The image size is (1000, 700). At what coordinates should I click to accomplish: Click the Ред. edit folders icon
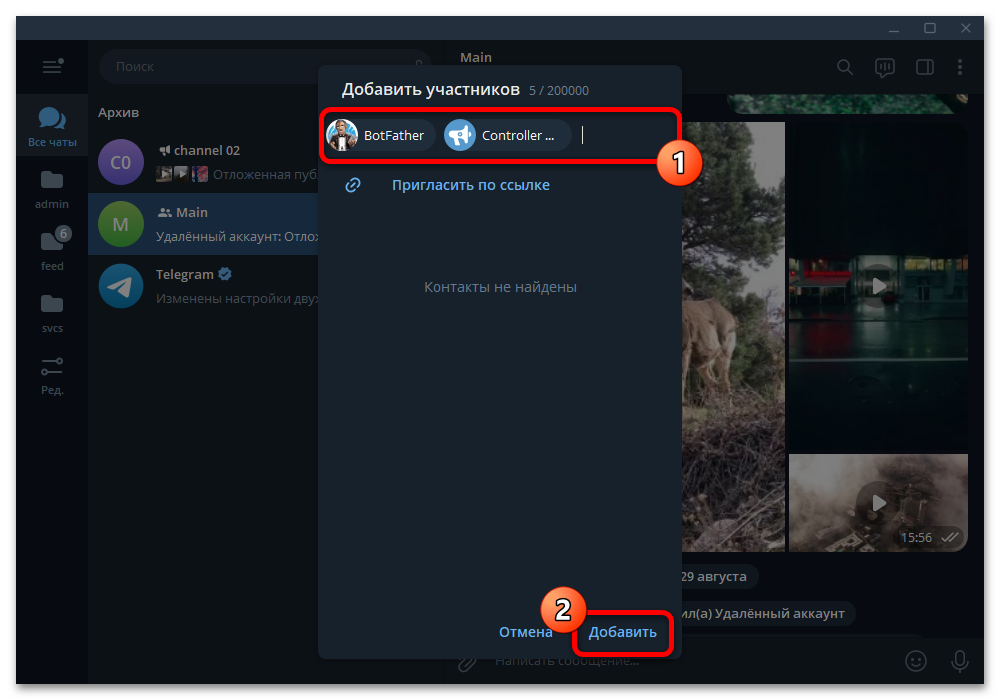tap(52, 375)
